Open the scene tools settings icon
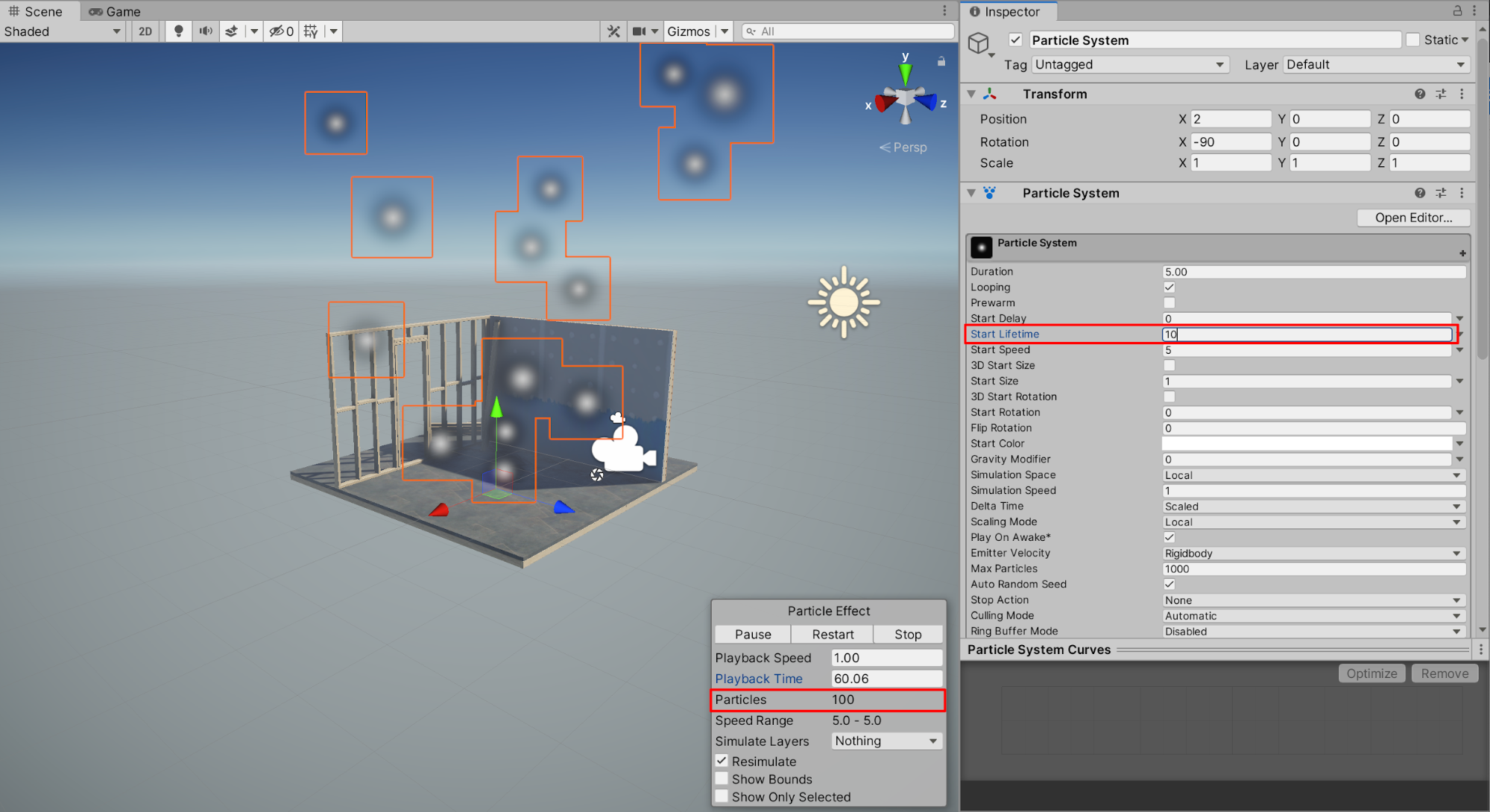The height and width of the screenshot is (812, 1490). pyautogui.click(x=613, y=31)
